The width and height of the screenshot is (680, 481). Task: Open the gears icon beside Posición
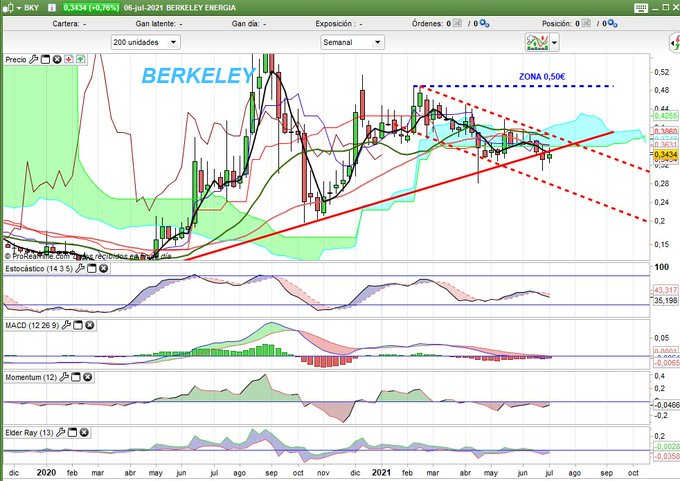click(612, 23)
